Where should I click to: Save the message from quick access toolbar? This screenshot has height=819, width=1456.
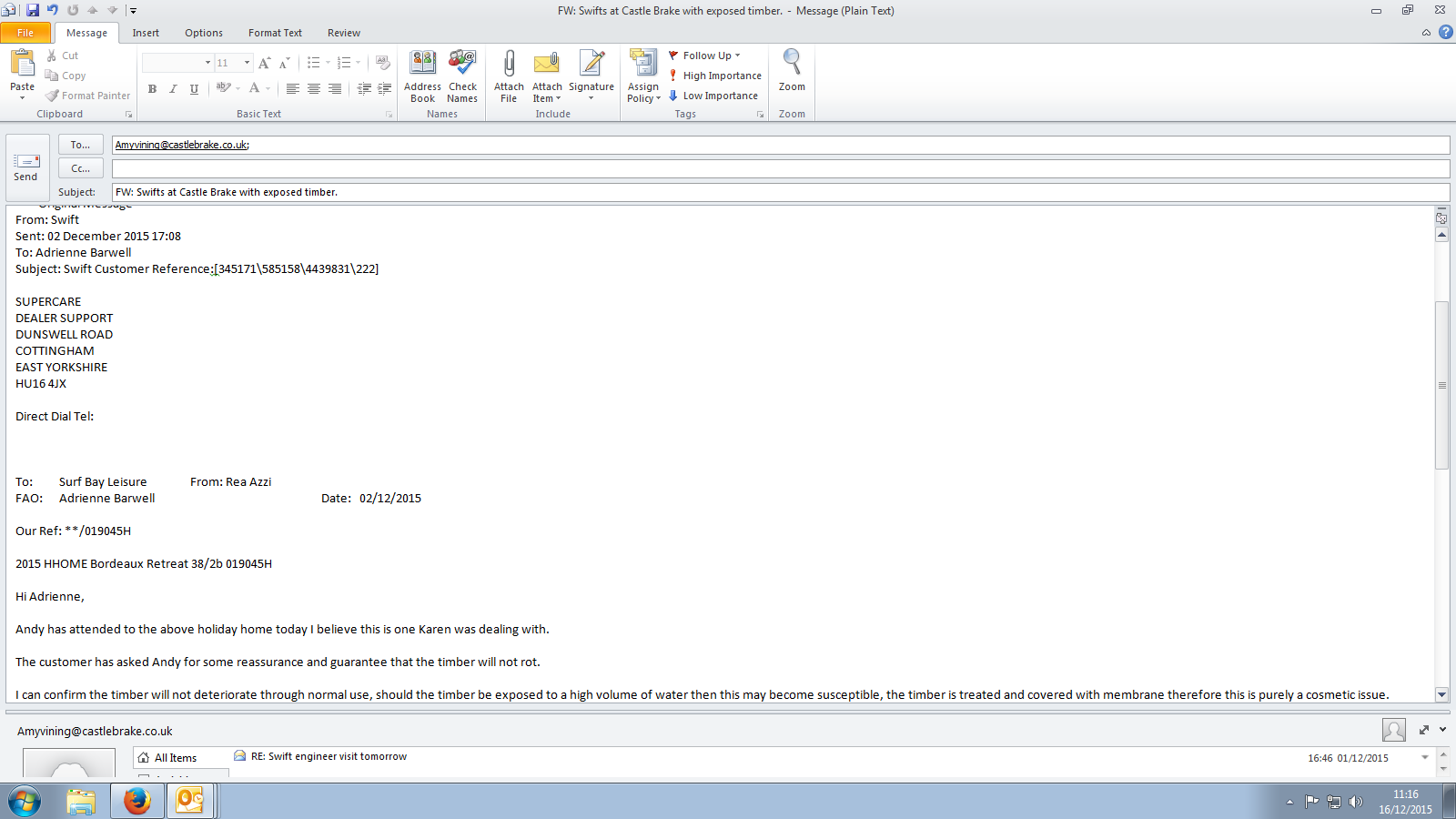point(33,10)
